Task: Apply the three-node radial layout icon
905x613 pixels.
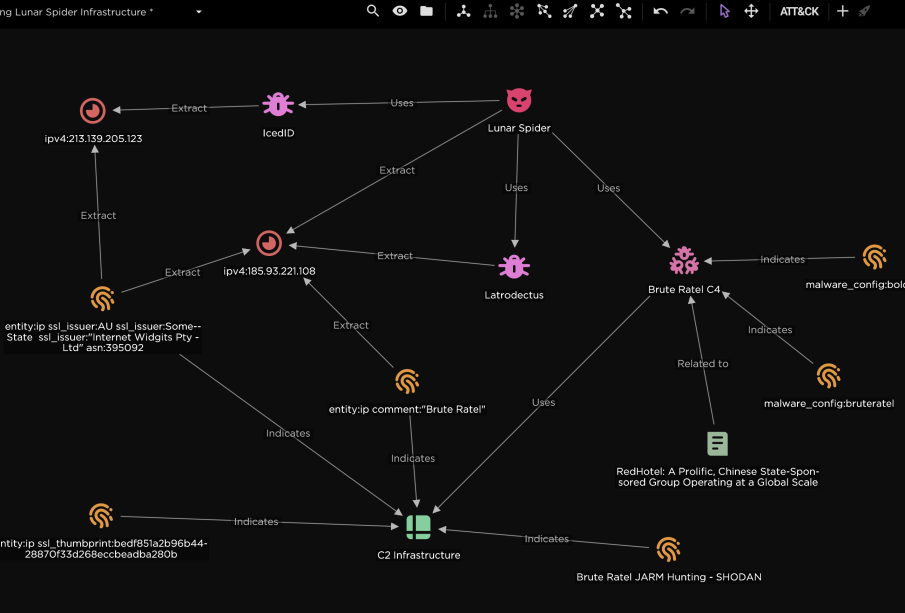Action: point(463,11)
